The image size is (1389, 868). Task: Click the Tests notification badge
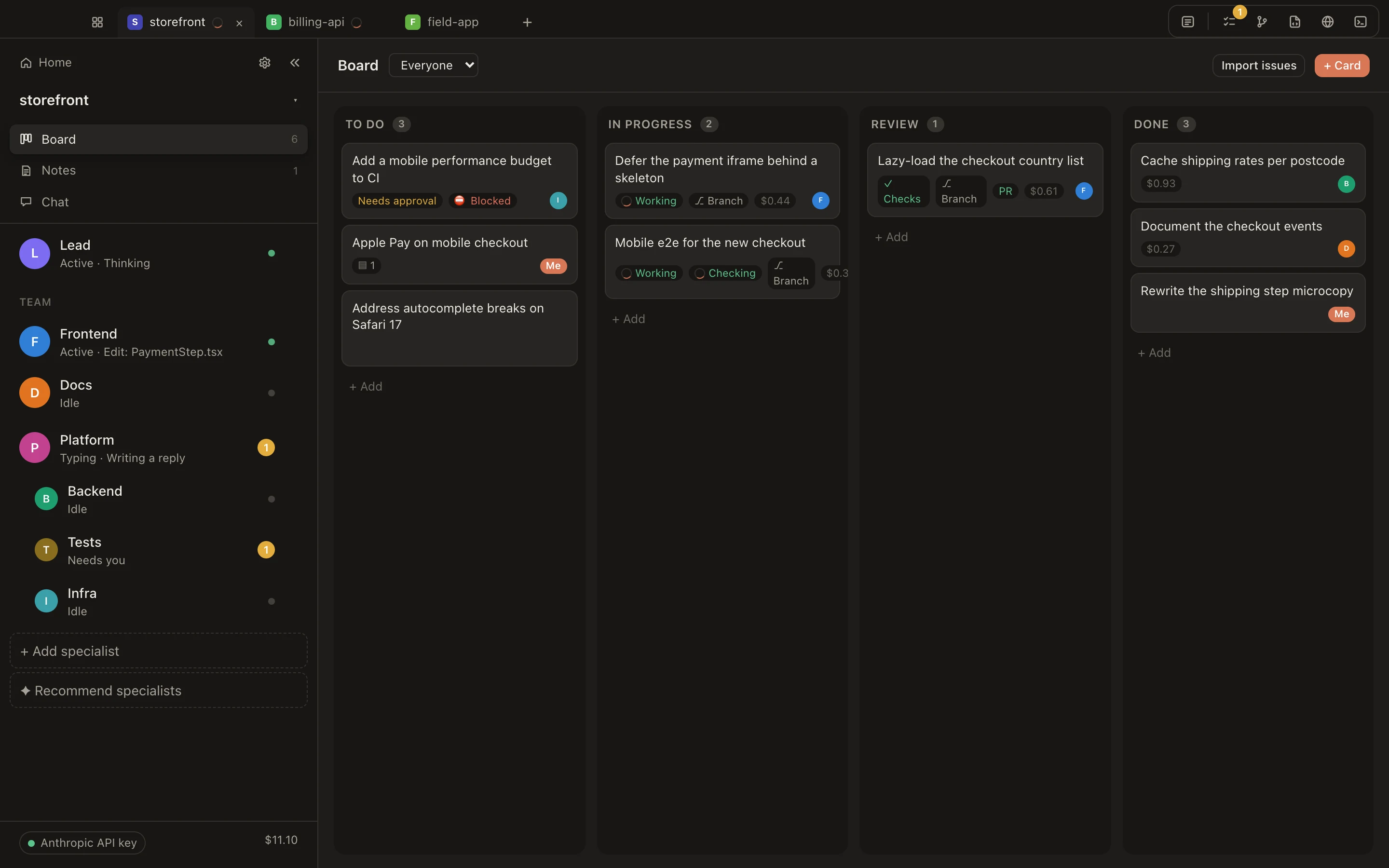click(x=266, y=550)
